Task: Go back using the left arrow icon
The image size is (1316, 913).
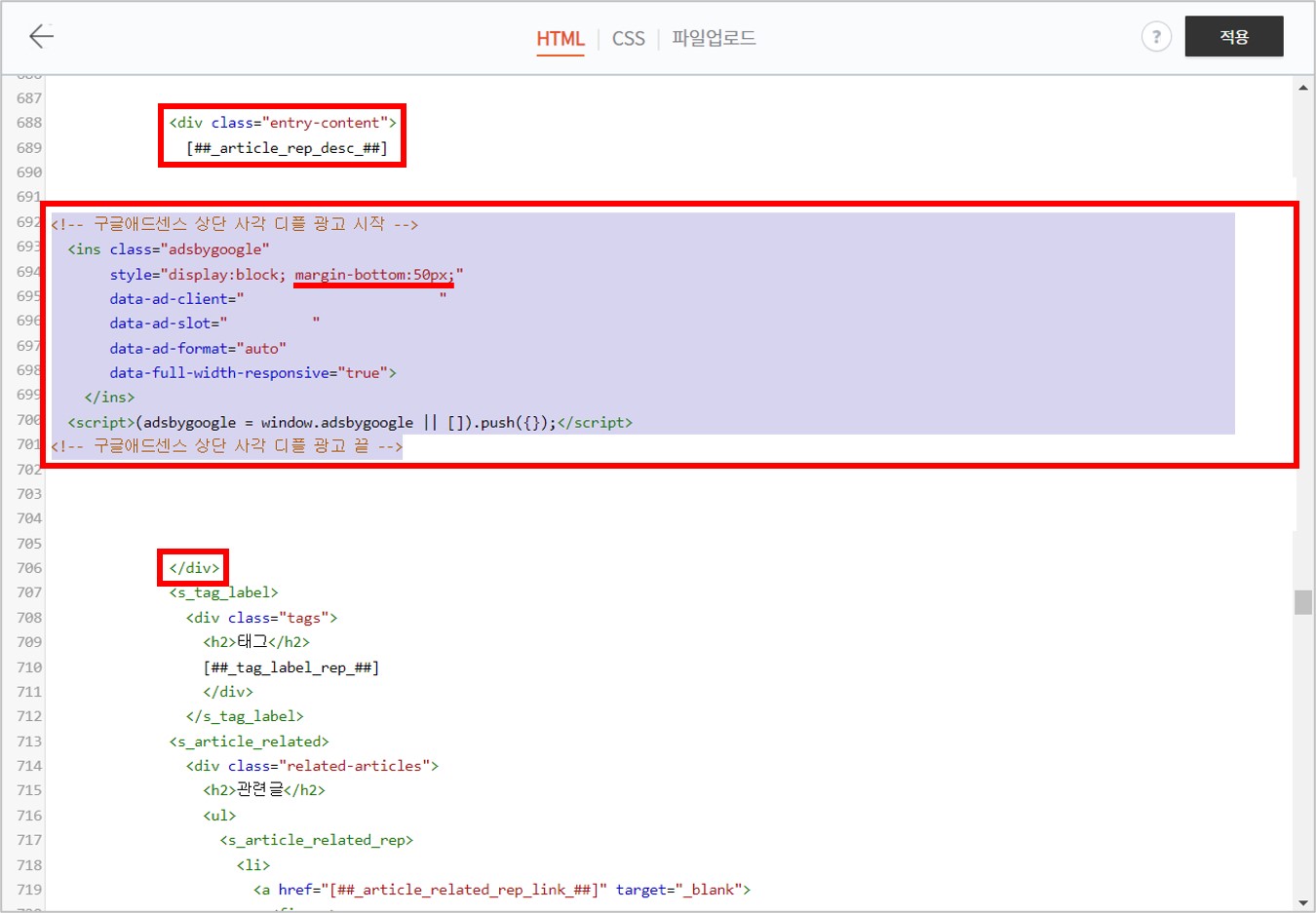Action: click(41, 37)
